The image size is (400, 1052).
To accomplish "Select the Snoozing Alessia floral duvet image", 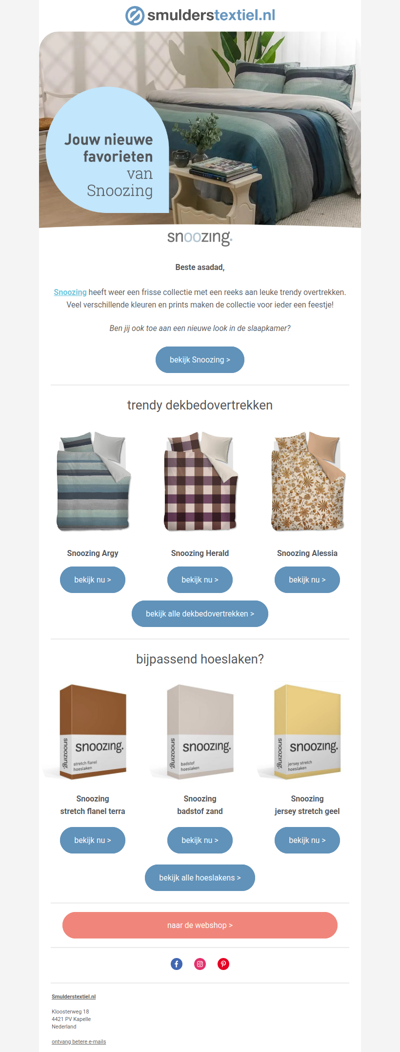I will (x=307, y=481).
